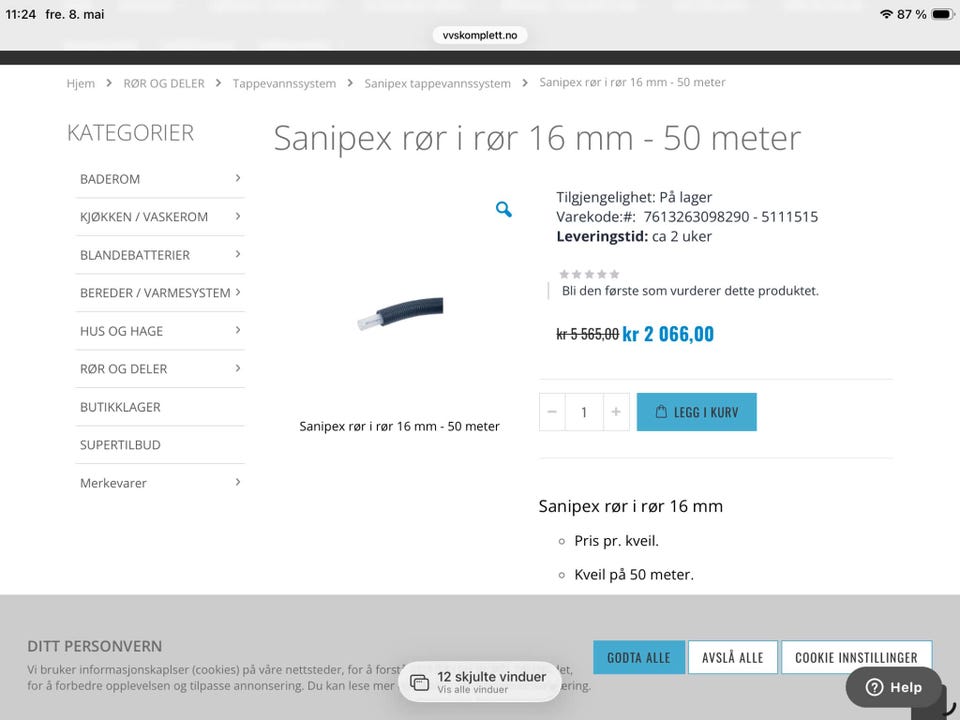
Task: Click the star rating for the product
Action: pyautogui.click(x=589, y=274)
